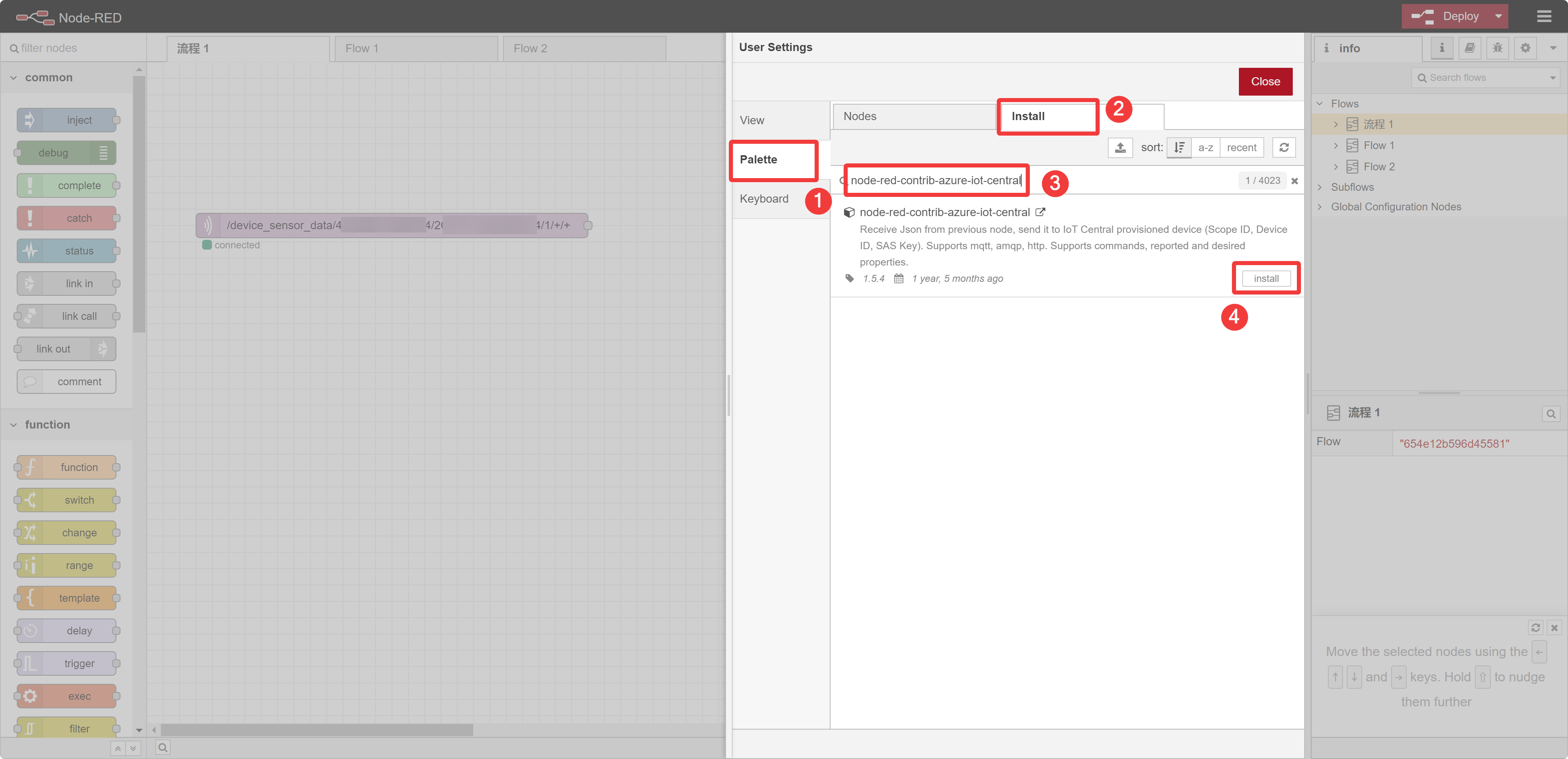The height and width of the screenshot is (759, 1568).
Task: Select the comment node in palette
Action: [67, 381]
